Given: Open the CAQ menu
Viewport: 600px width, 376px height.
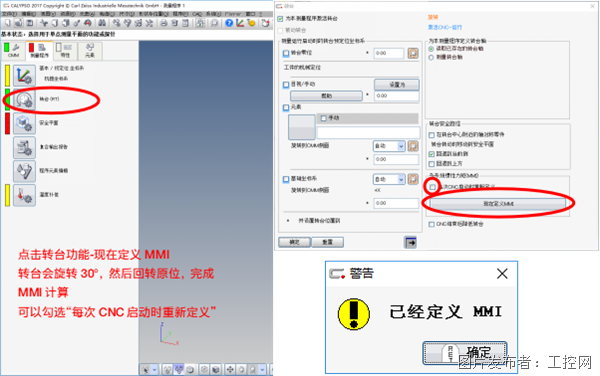Looking at the screenshot, I should (x=197, y=14).
